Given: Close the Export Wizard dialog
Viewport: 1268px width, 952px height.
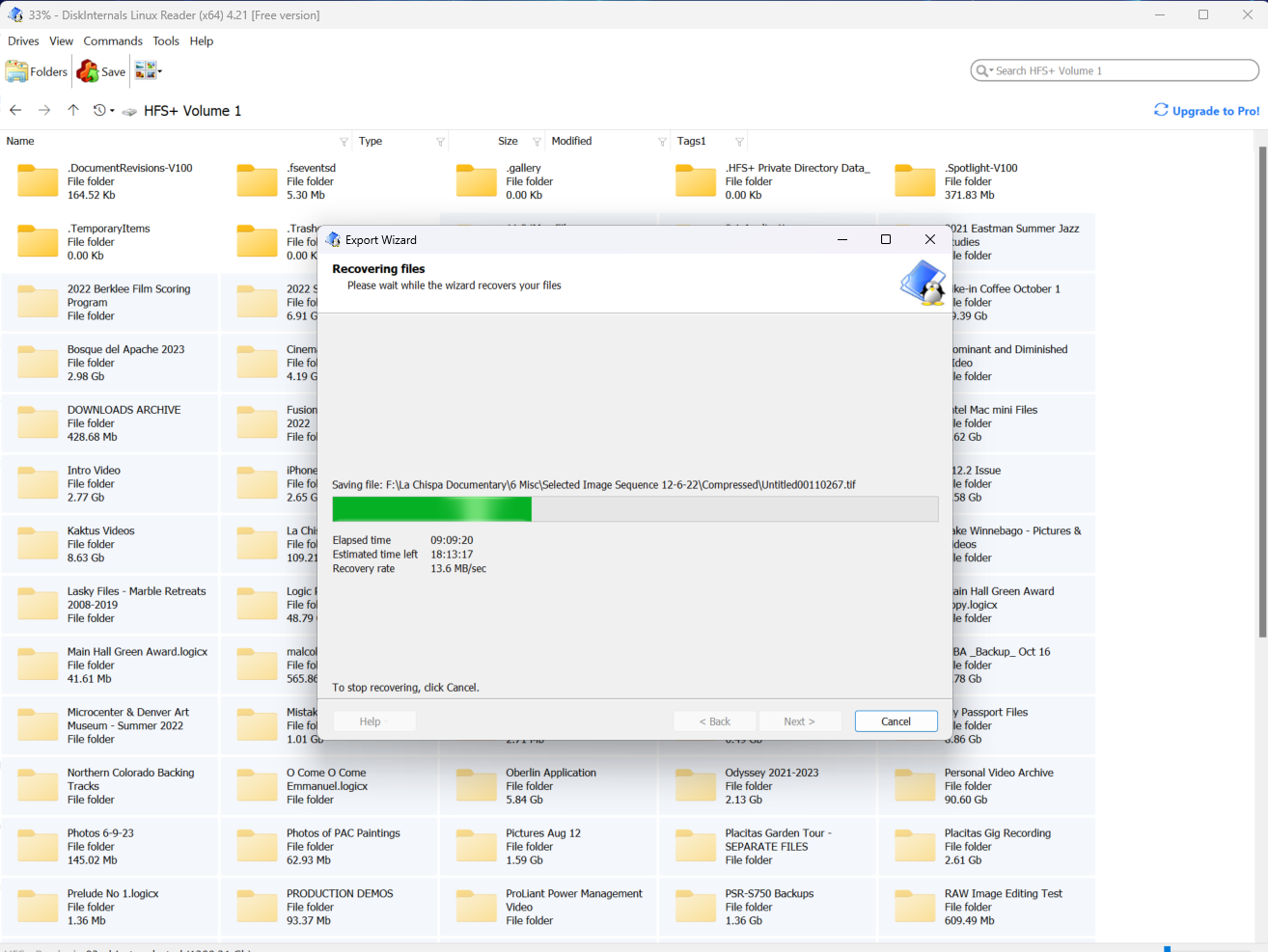Looking at the screenshot, I should click(x=930, y=239).
